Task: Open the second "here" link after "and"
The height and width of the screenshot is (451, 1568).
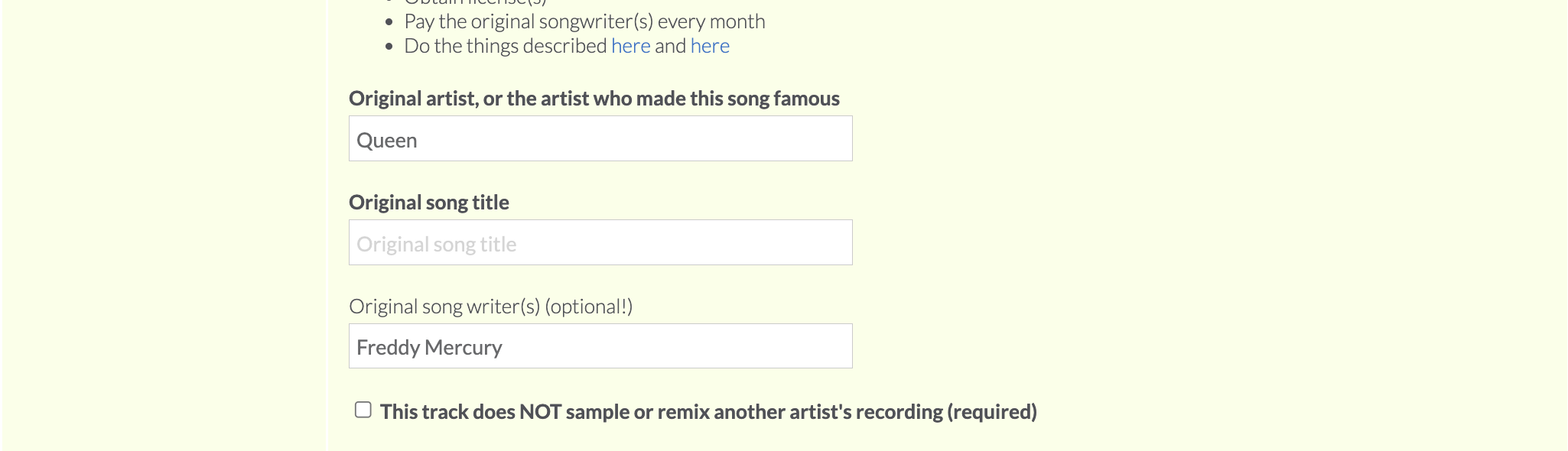Action: 710,47
